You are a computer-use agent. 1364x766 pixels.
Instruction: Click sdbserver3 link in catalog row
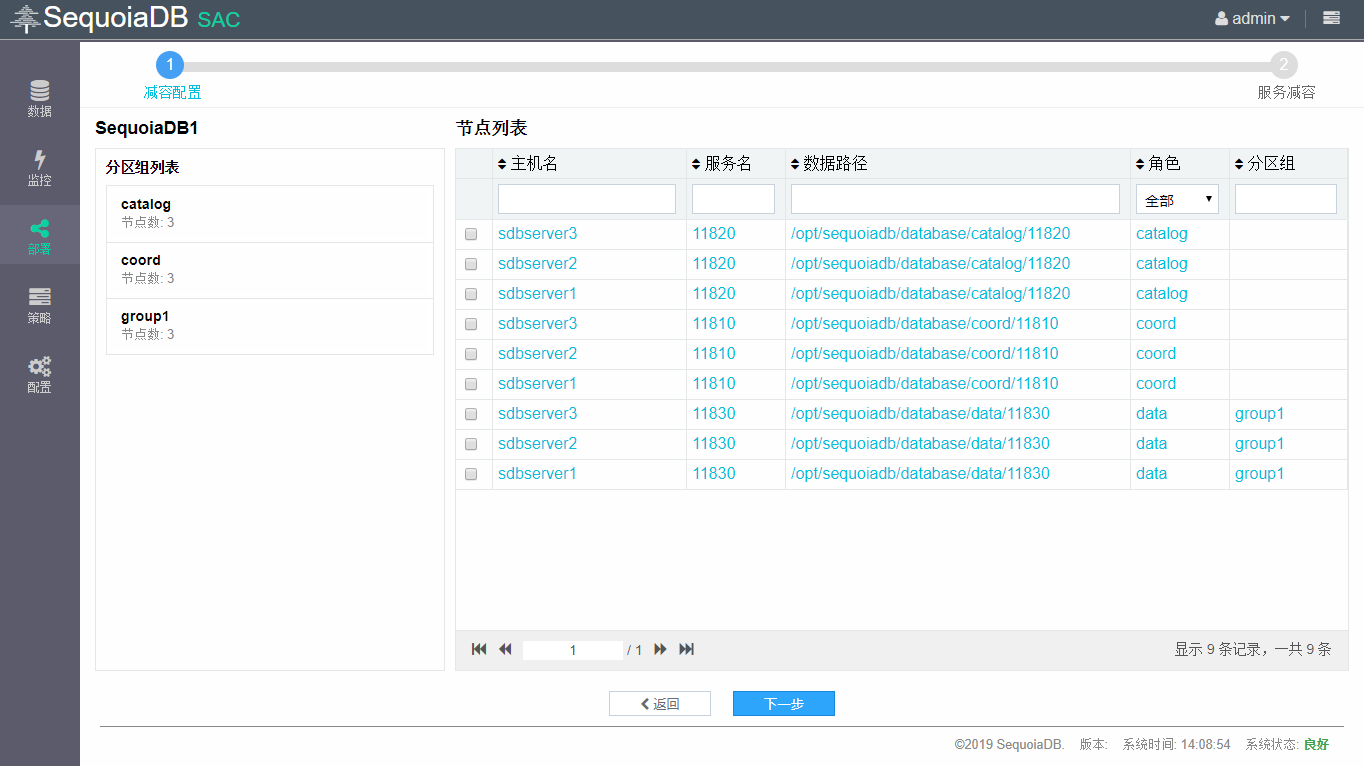point(537,234)
